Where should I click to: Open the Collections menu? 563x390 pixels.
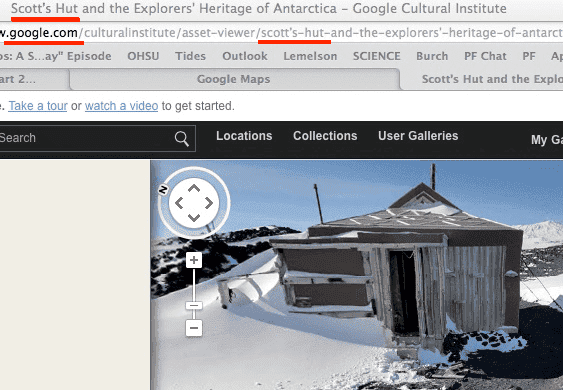coord(325,136)
